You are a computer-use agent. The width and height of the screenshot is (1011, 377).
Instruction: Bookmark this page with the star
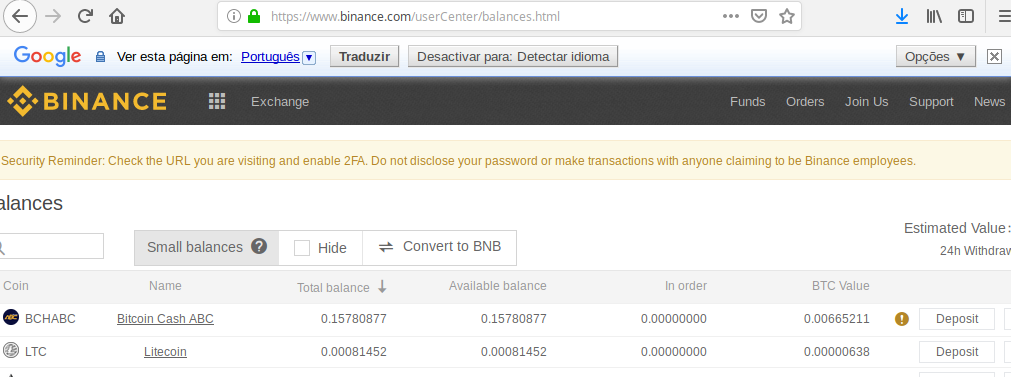787,16
